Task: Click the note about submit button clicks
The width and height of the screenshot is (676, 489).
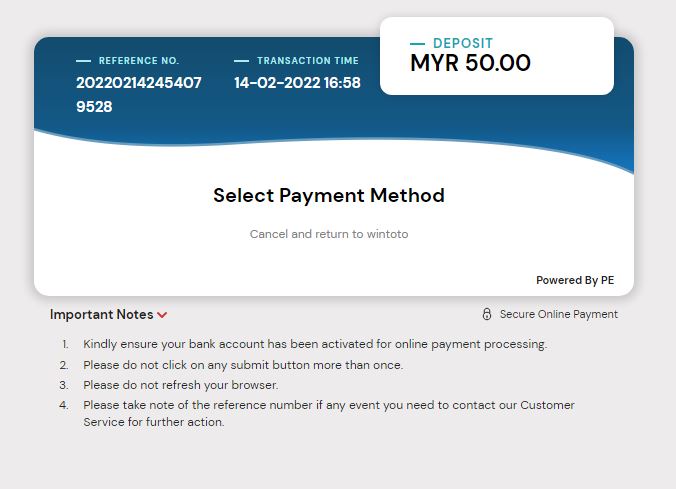Action: coord(243,365)
